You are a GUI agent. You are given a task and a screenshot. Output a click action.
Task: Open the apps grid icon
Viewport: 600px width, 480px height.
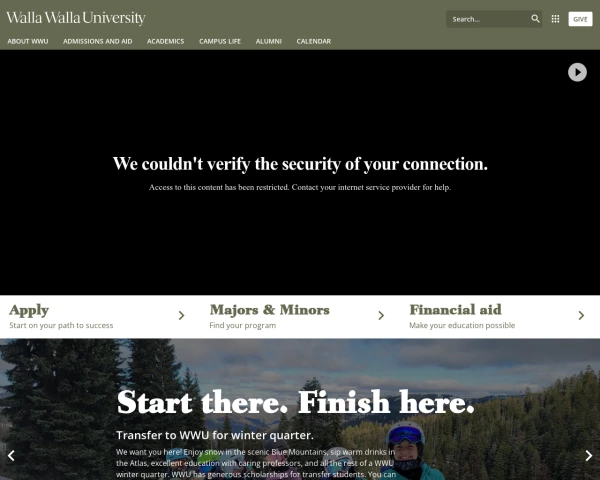point(555,19)
